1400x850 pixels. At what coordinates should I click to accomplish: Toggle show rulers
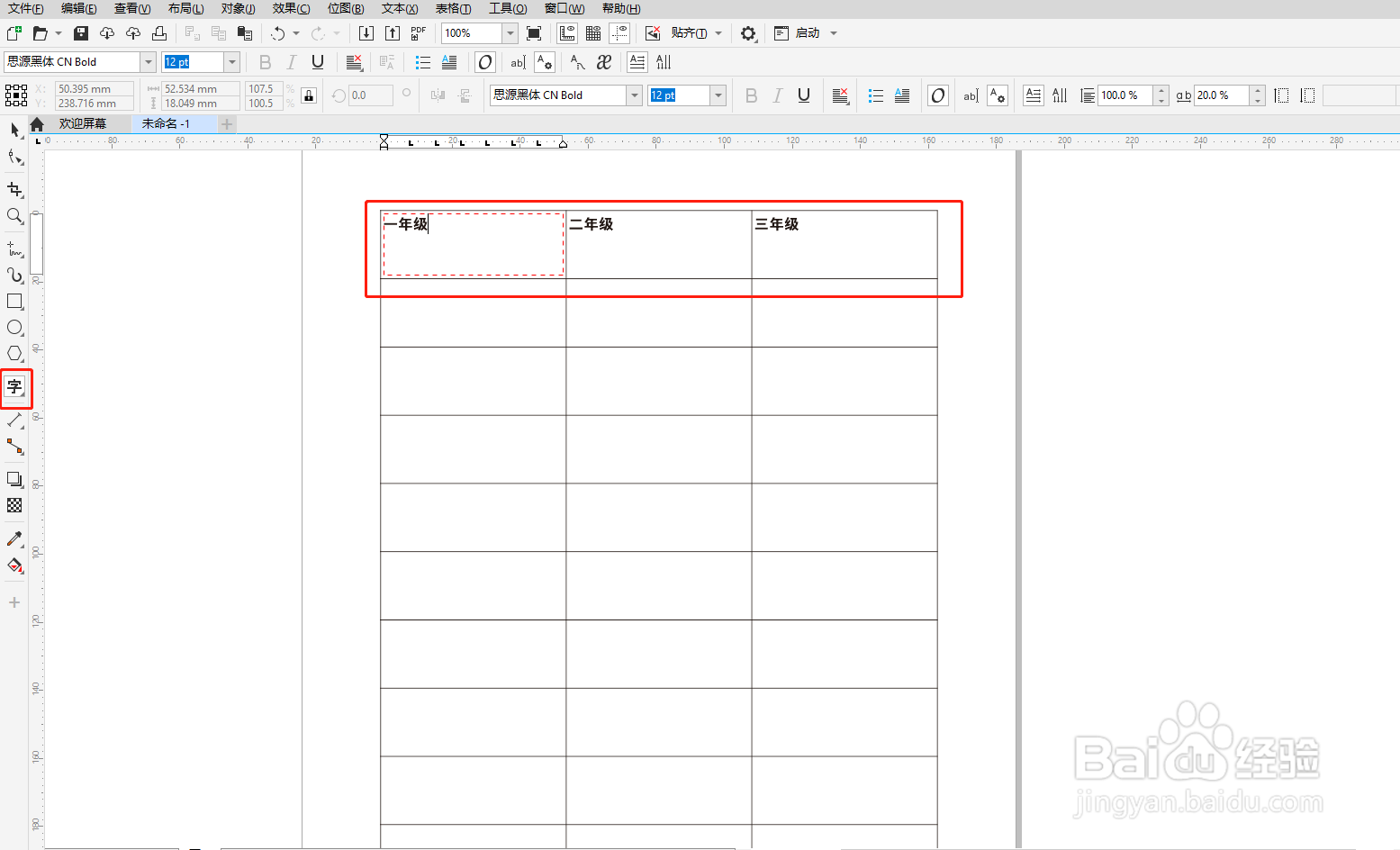567,33
